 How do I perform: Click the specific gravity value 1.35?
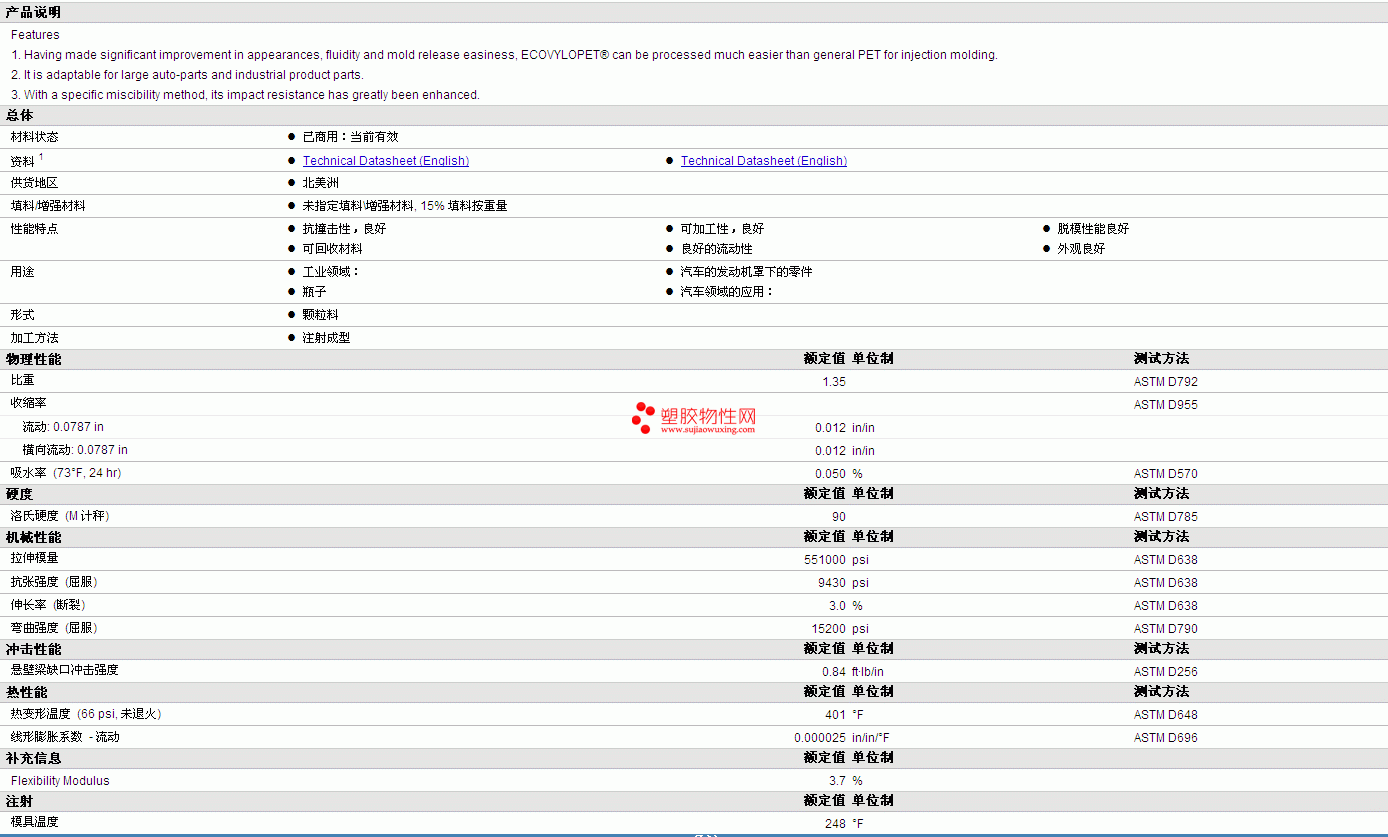834,382
